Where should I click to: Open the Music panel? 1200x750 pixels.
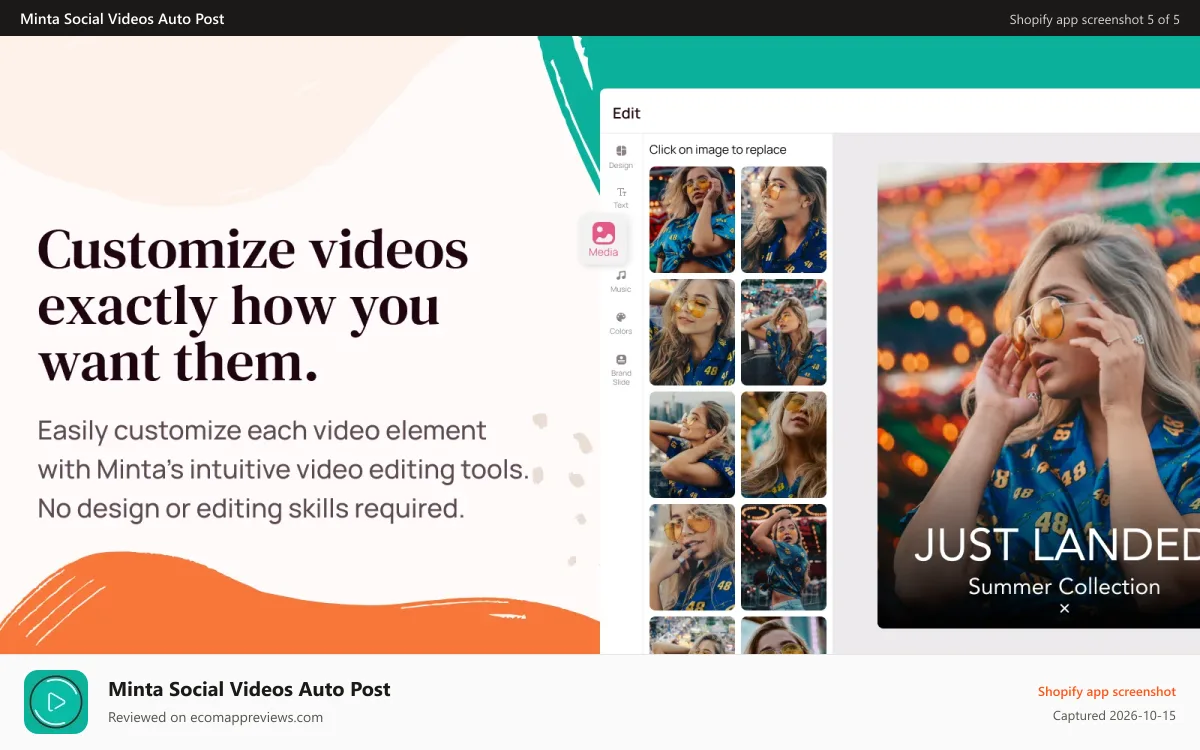click(621, 281)
